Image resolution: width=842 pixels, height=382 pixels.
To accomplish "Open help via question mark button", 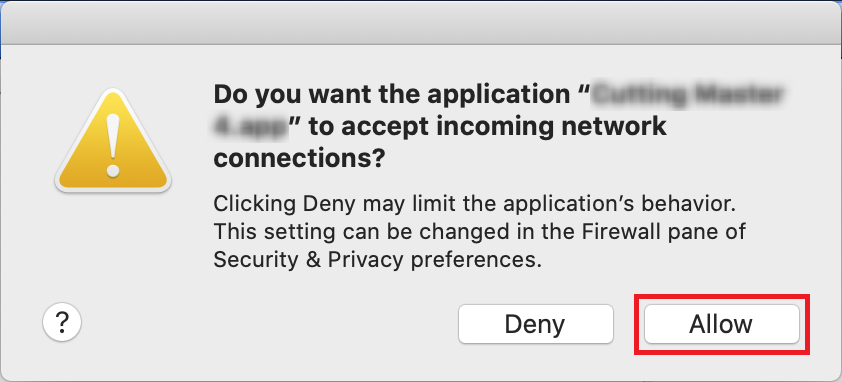I will pos(62,323).
